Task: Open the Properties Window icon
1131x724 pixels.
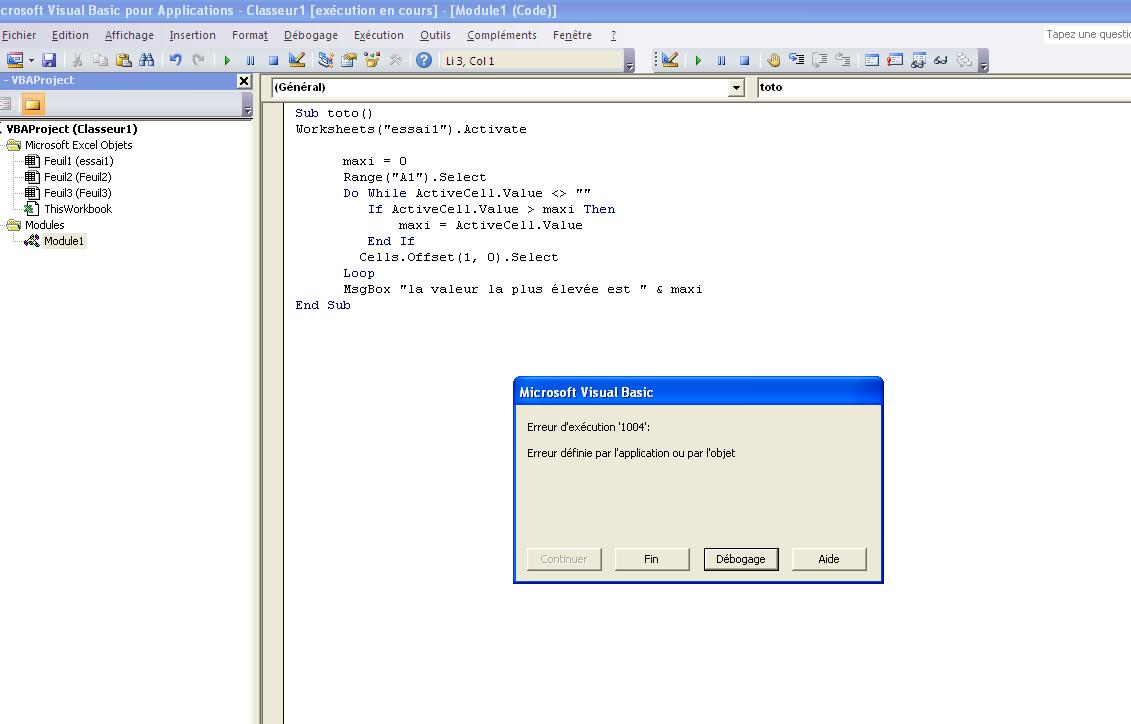Action: tap(349, 61)
